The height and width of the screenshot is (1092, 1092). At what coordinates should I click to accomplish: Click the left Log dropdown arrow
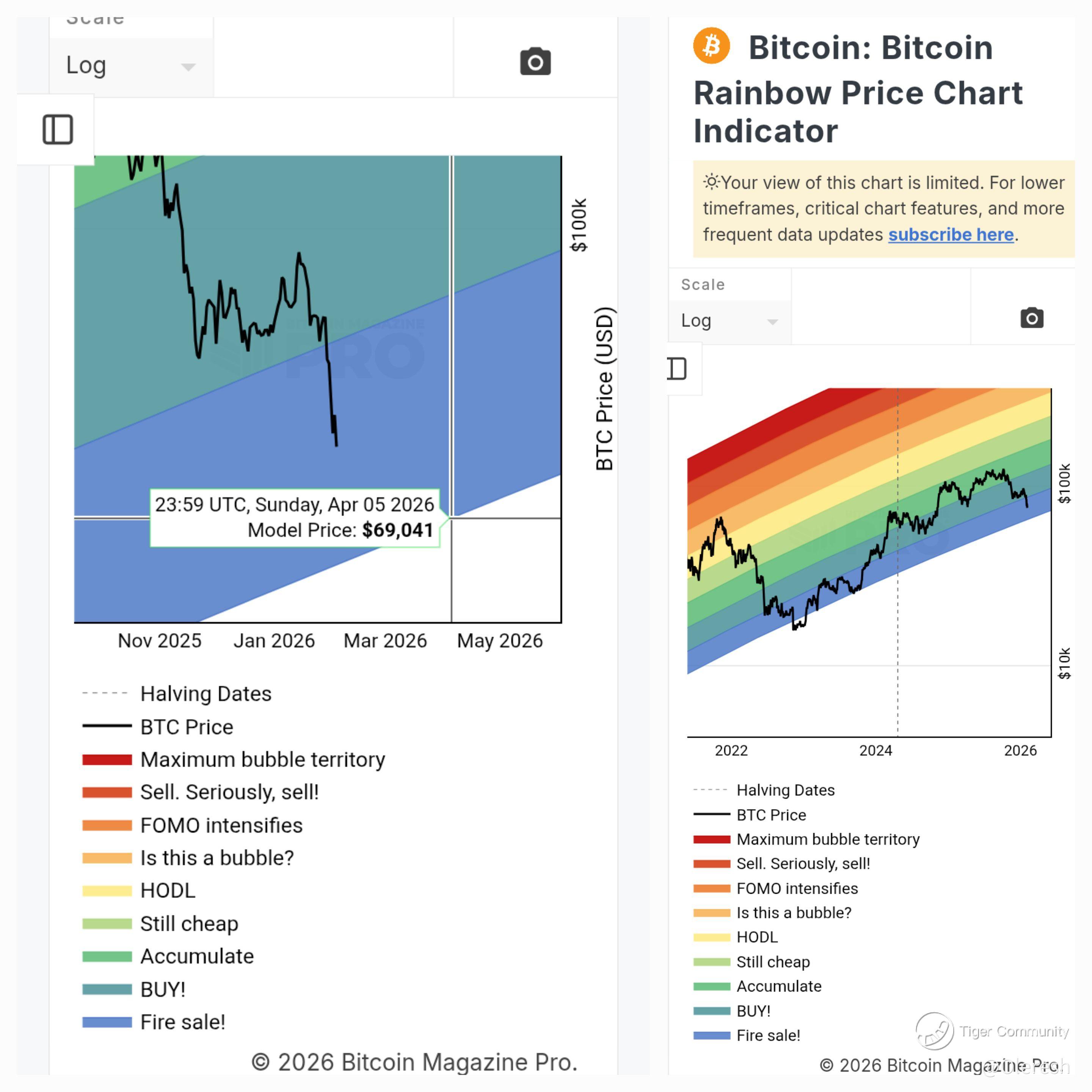(x=188, y=67)
